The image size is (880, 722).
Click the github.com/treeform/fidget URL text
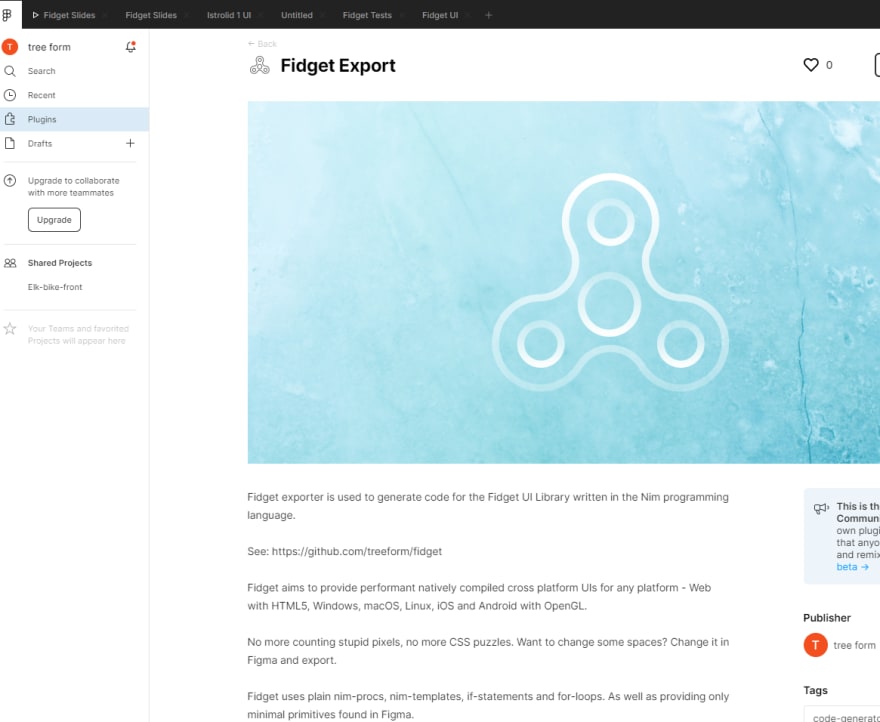(x=357, y=551)
